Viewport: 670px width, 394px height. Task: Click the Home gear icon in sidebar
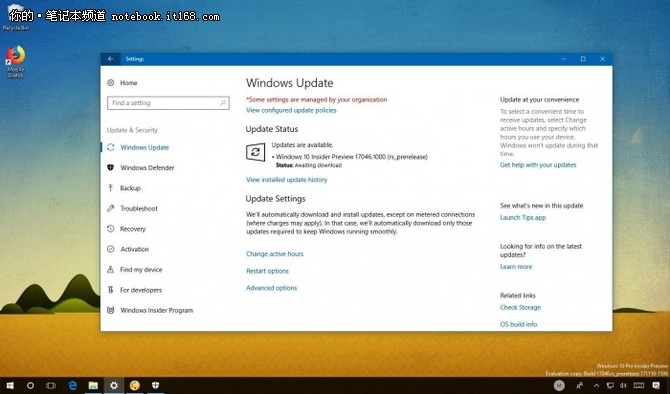point(111,83)
